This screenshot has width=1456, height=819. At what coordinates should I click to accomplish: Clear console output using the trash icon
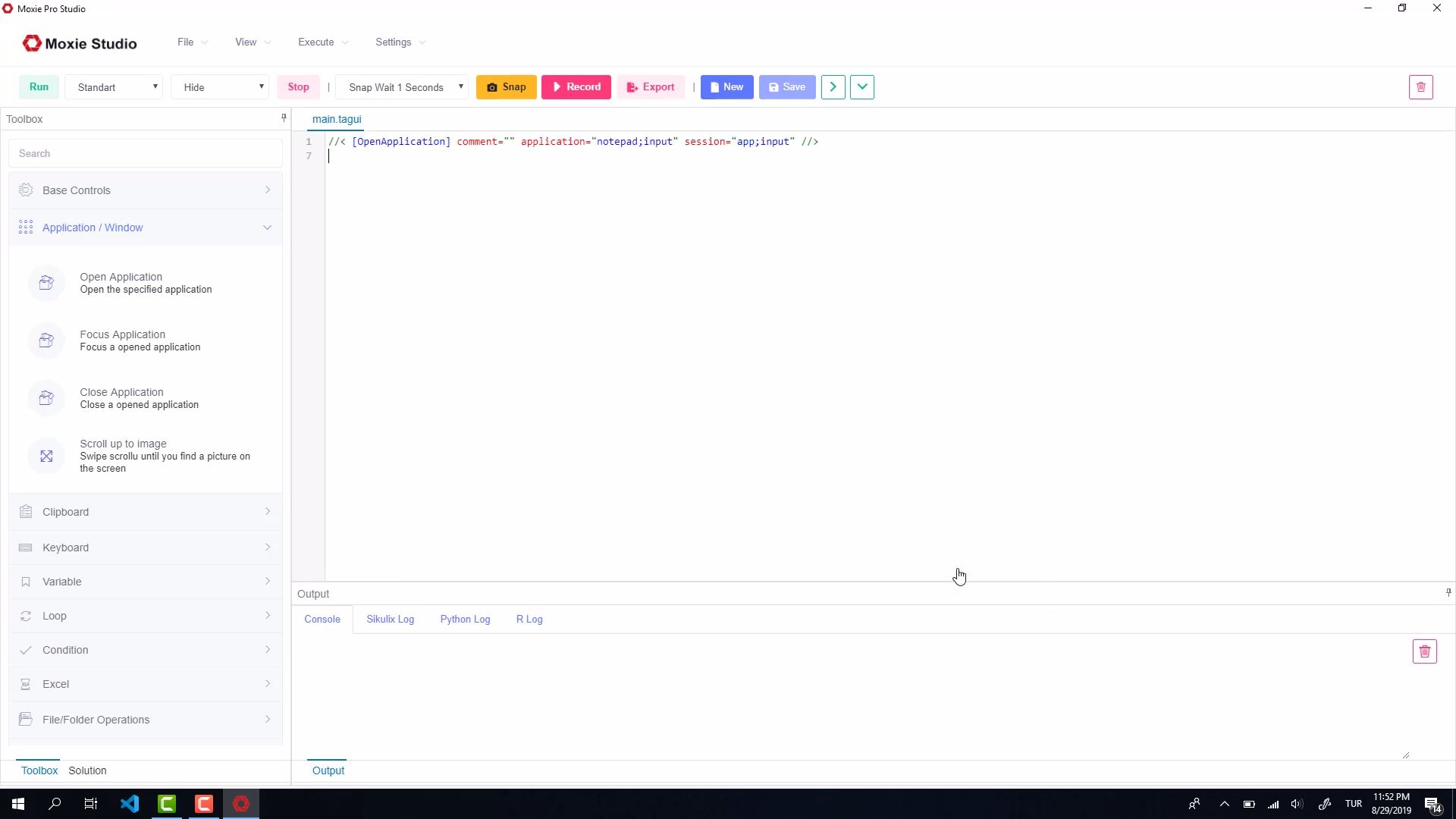(1424, 651)
